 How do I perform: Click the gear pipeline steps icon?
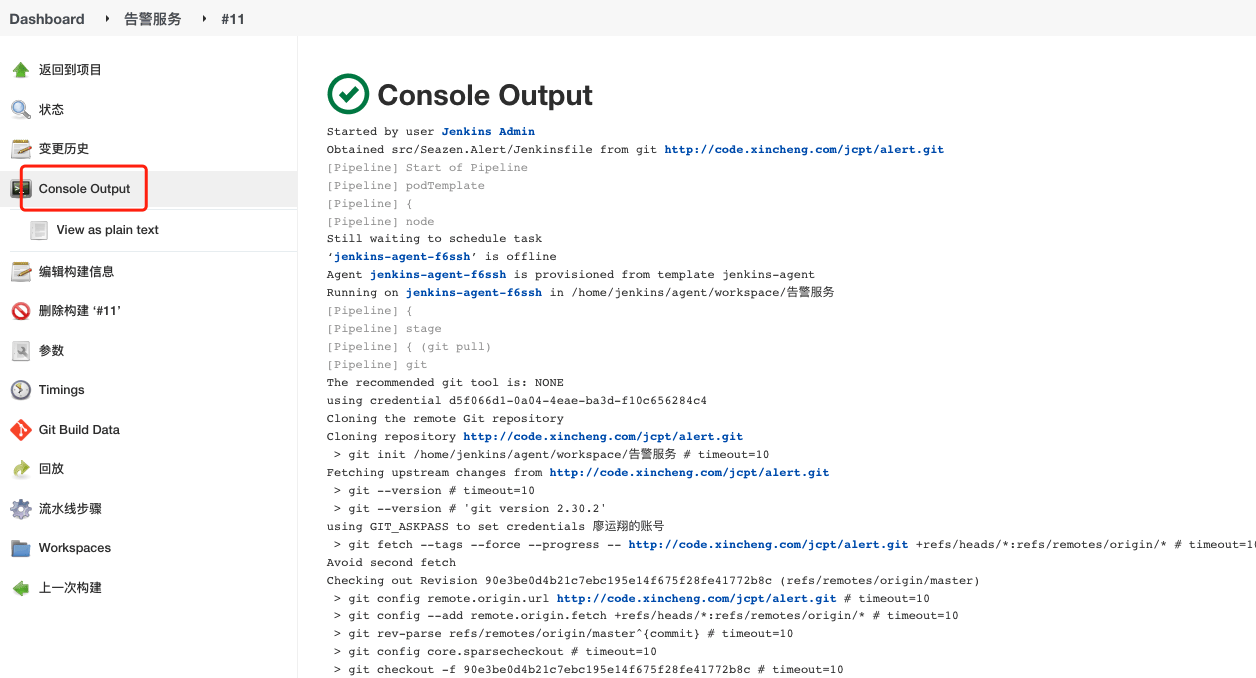[x=20, y=509]
